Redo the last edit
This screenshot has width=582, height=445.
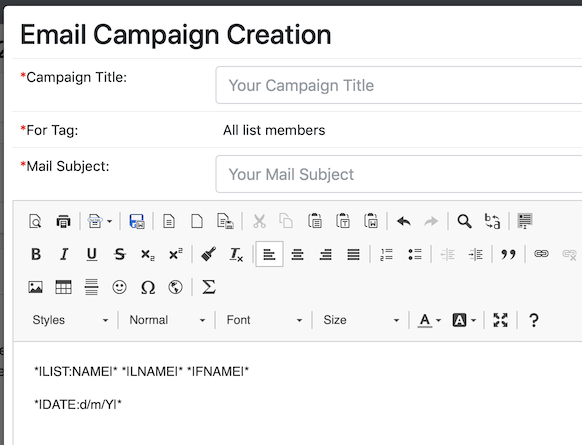[431, 222]
